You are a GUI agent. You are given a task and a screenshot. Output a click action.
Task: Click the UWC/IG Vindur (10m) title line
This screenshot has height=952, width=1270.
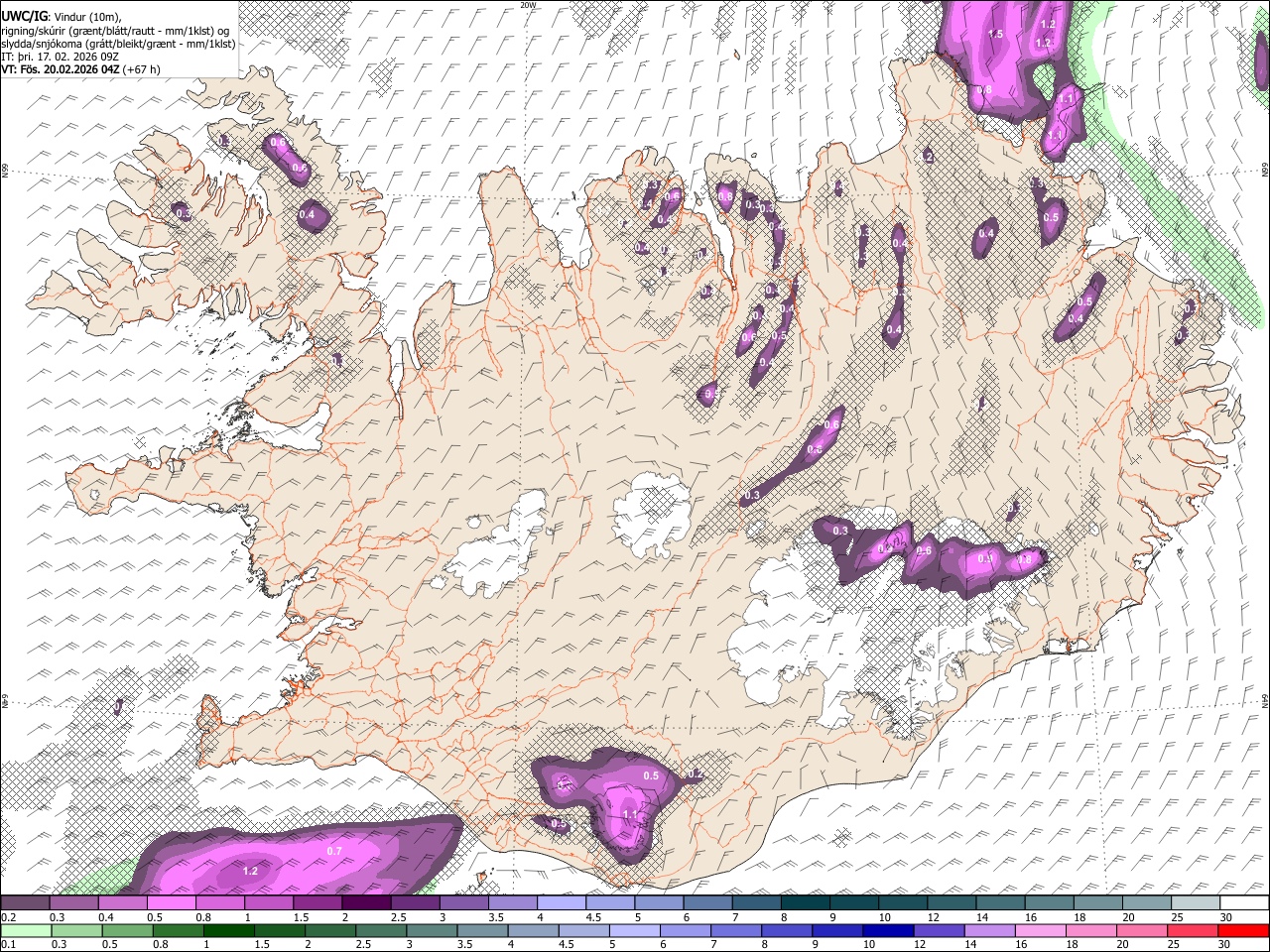pos(61,16)
